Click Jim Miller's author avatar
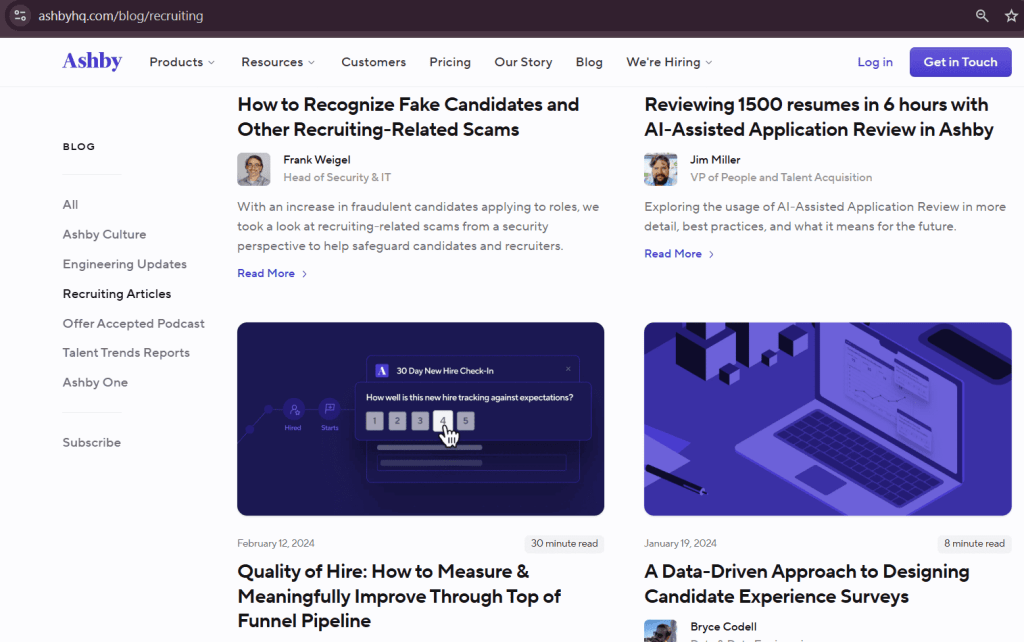Image resolution: width=1024 pixels, height=642 pixels. coord(661,169)
